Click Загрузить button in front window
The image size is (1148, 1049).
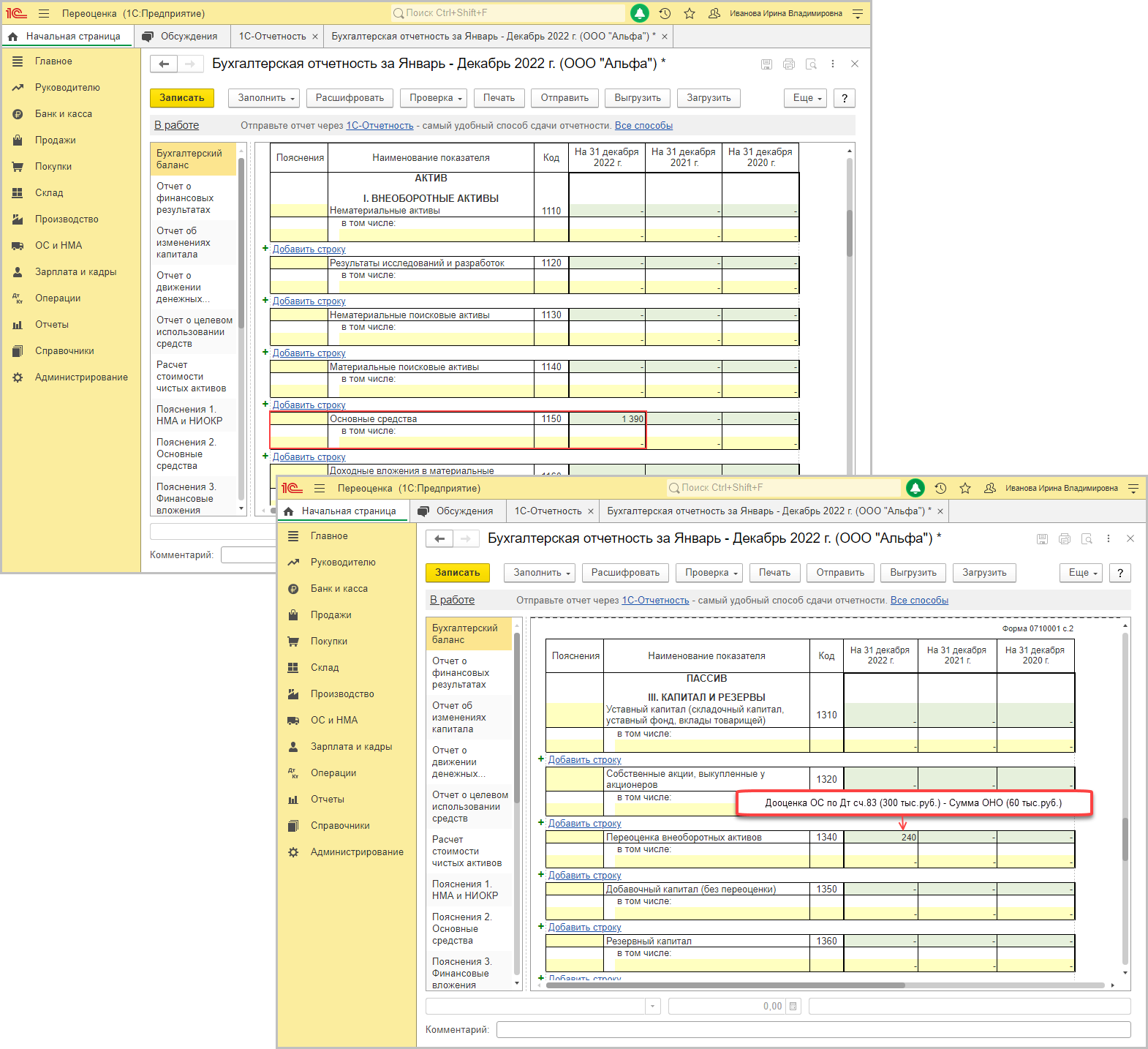[x=984, y=573]
